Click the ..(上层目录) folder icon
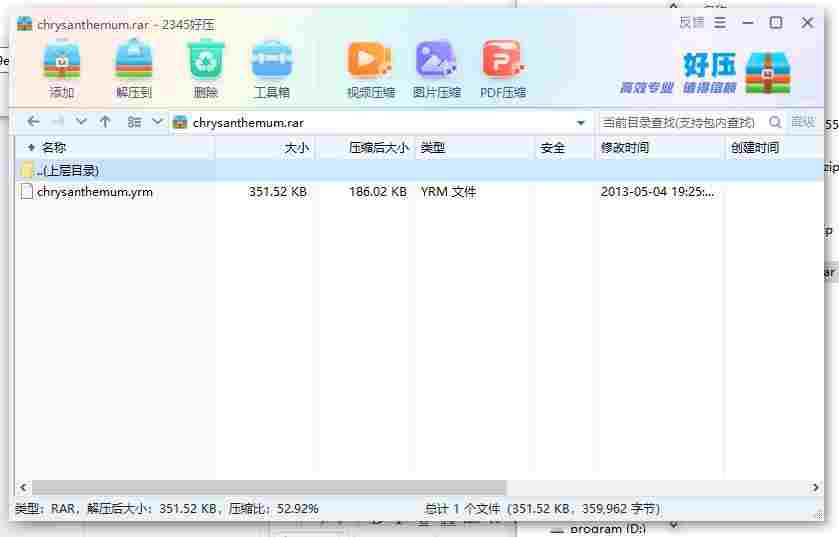Viewport: 839px width, 537px height. point(26,170)
